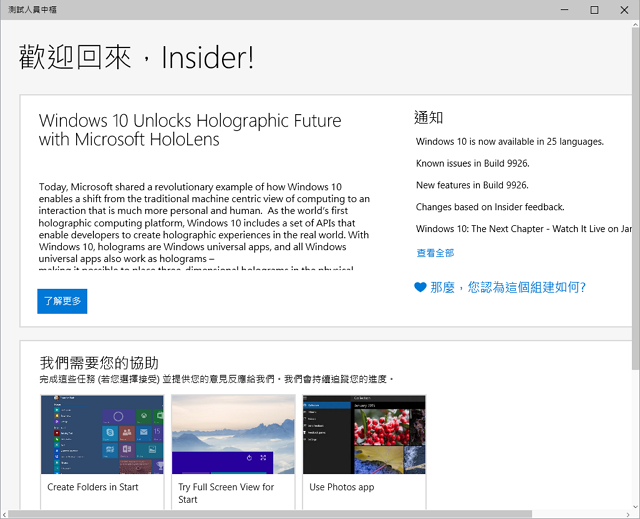
Task: Click the "Try Full Screen View for Start" caption
Action: [x=226, y=493]
